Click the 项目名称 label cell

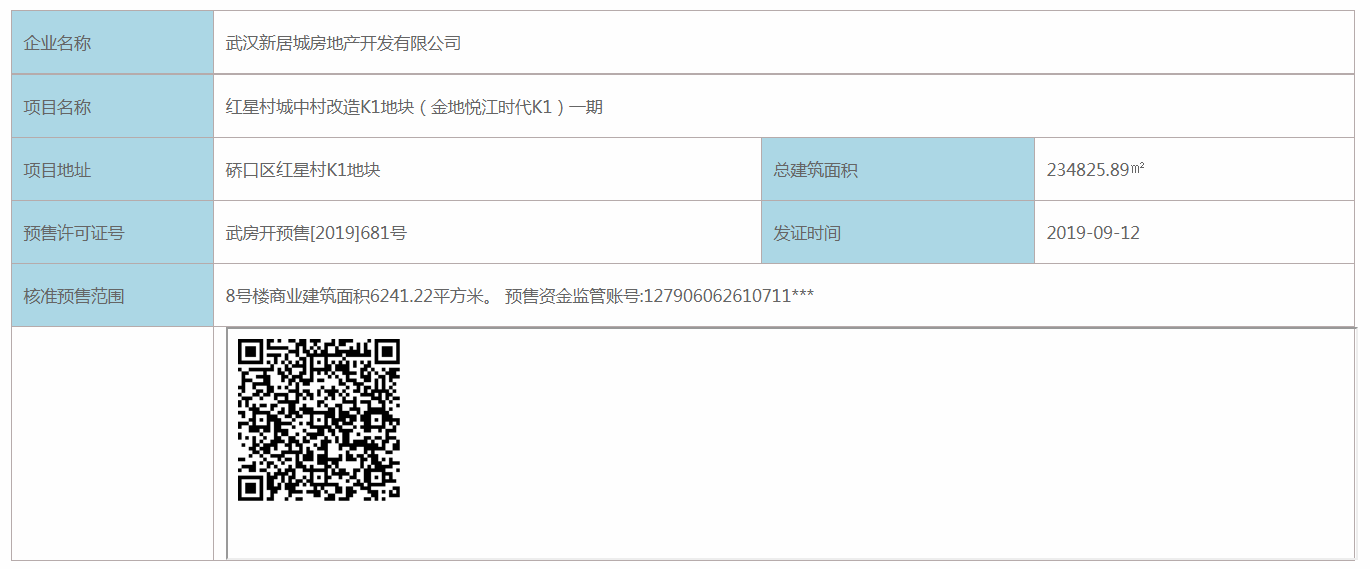113,106
